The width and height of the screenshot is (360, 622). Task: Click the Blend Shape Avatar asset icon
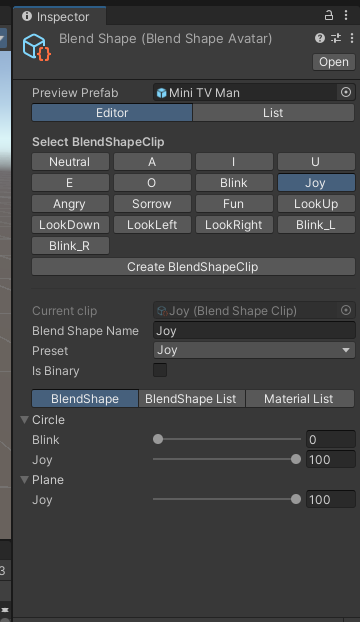tap(36, 47)
